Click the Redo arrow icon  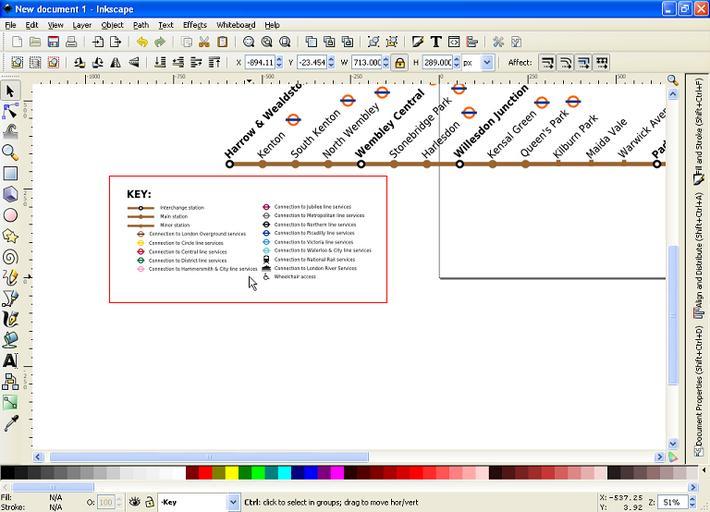pos(159,42)
